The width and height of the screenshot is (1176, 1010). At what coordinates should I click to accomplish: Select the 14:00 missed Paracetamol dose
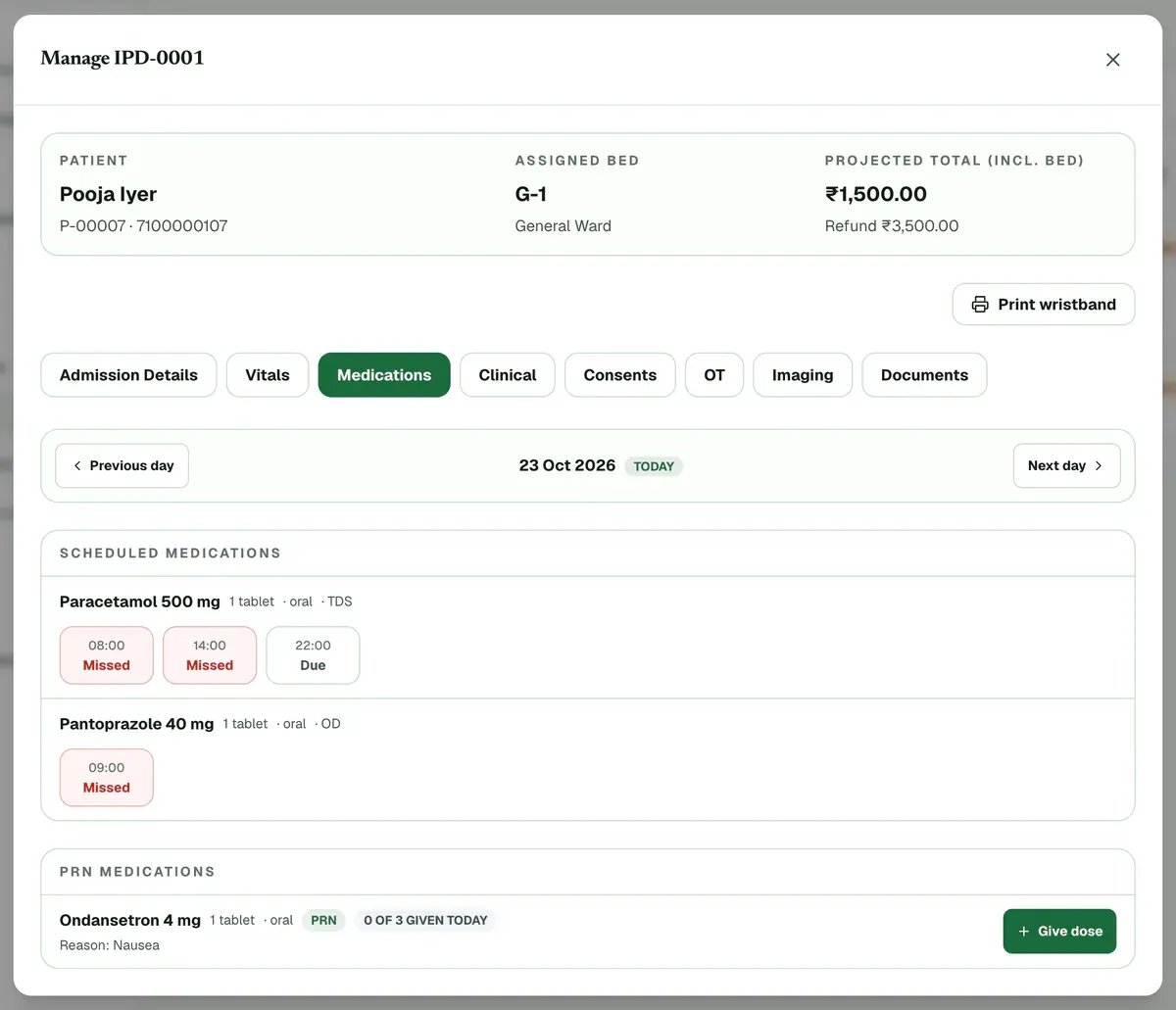click(x=210, y=655)
